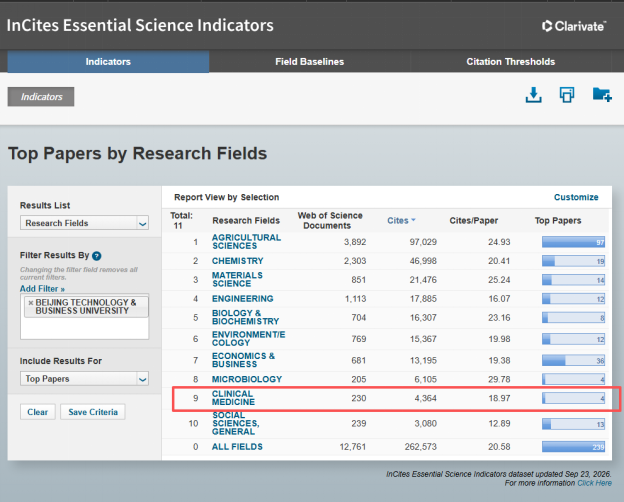Click the print/copy window icon
Screen dimensions: 624x502
pyautogui.click(x=567, y=95)
